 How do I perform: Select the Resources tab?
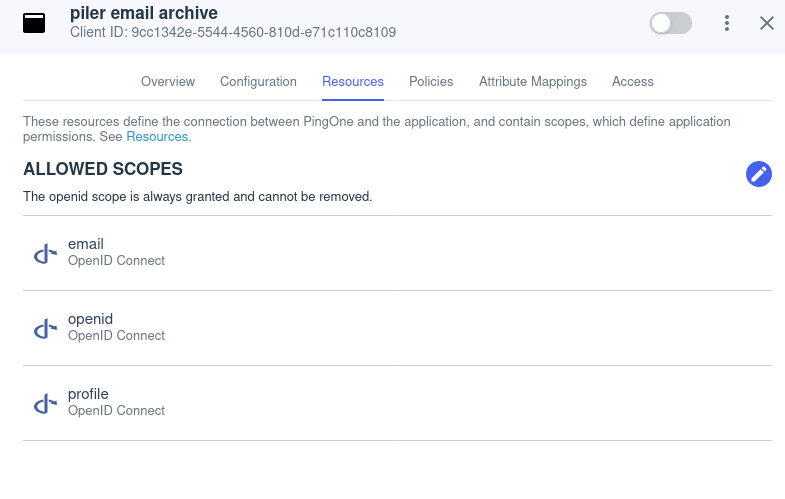tap(353, 82)
